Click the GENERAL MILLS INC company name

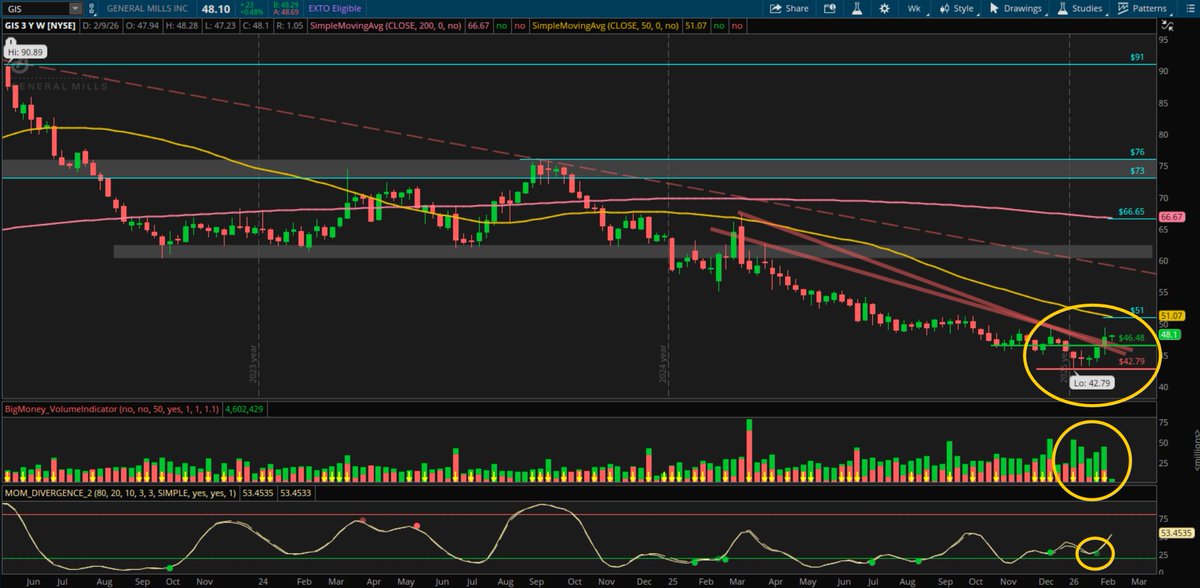[x=147, y=9]
